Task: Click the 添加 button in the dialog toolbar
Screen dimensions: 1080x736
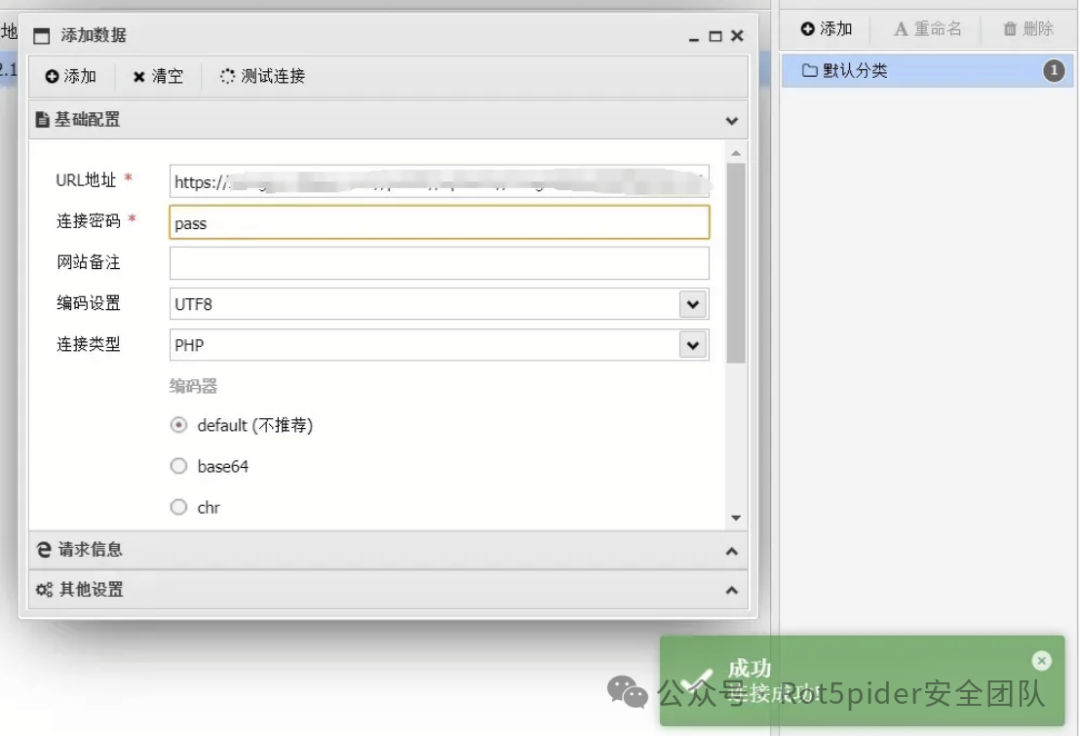Action: (71, 76)
